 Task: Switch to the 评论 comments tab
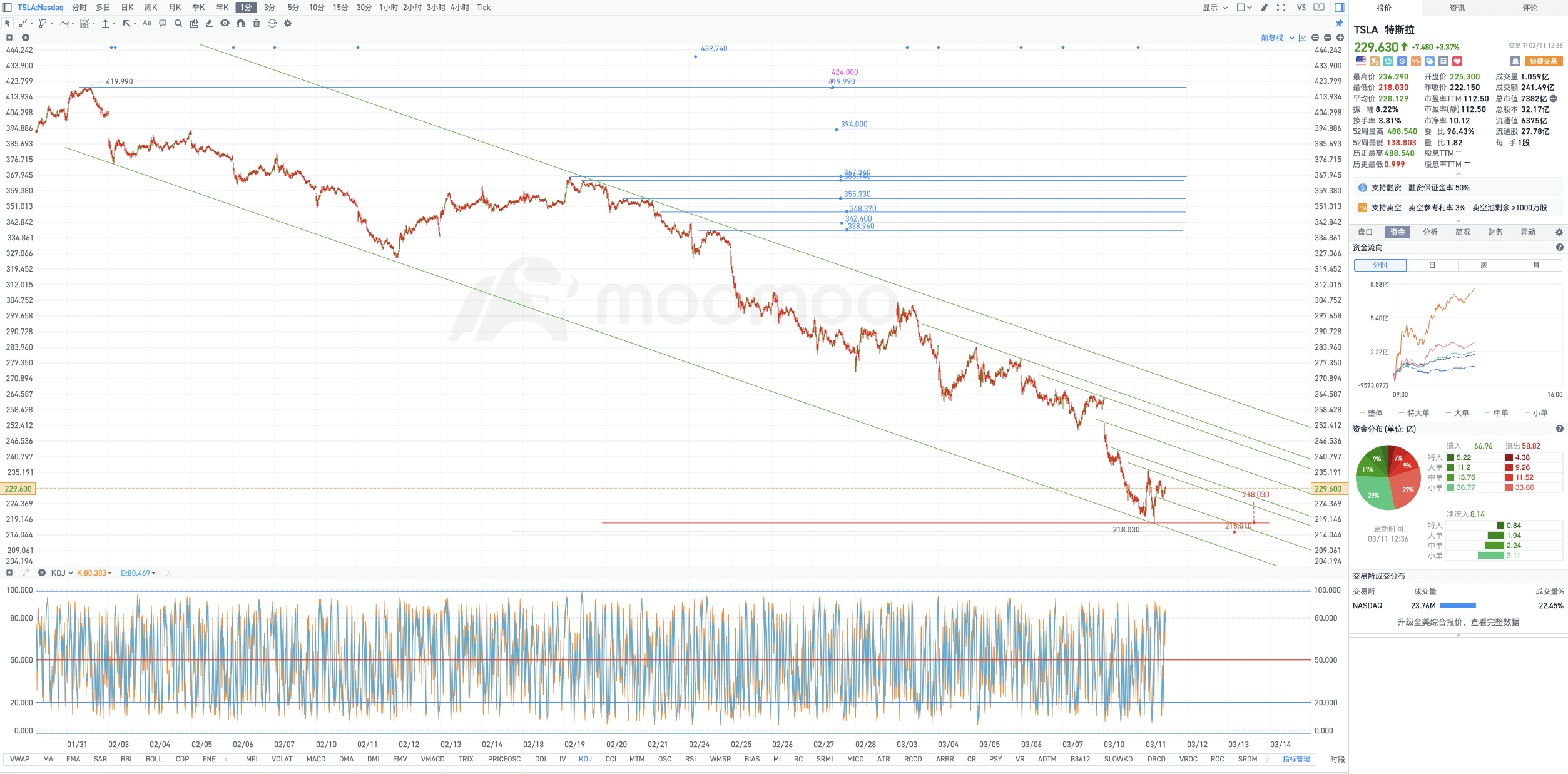point(1530,8)
